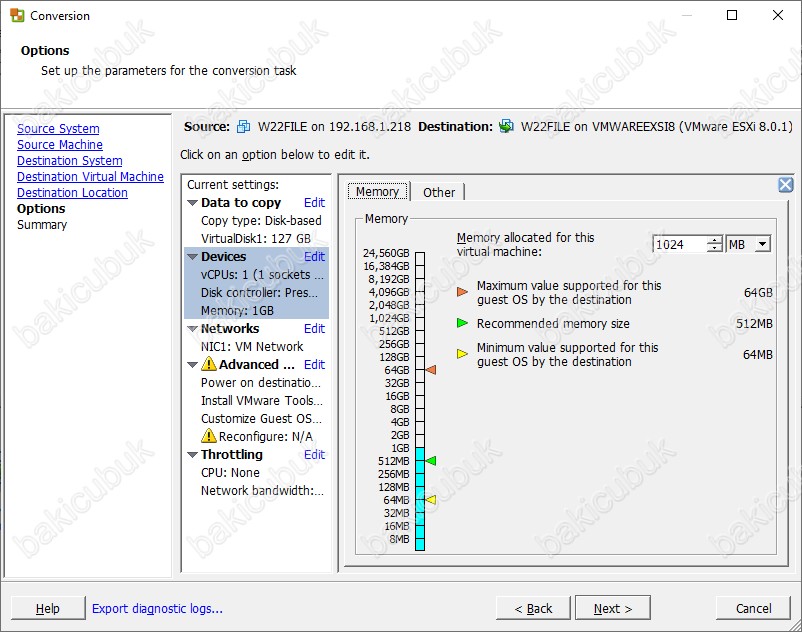Select Power on destination row
The image size is (802, 632).
click(256, 382)
